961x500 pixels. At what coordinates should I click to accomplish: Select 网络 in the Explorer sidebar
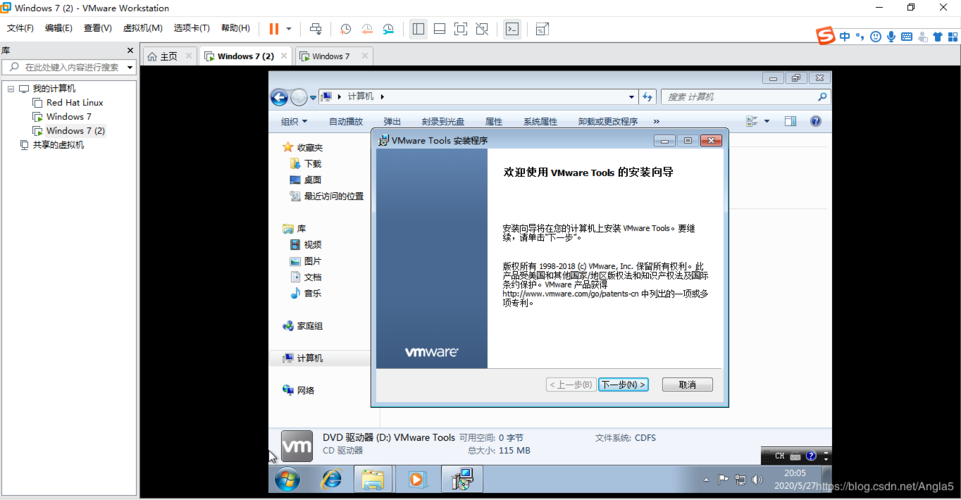[x=305, y=390]
